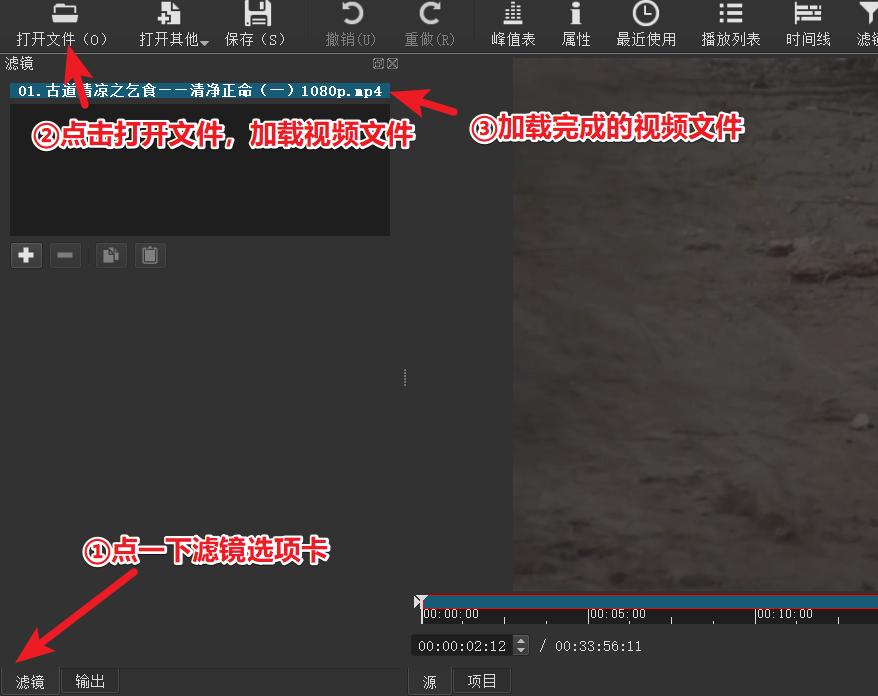Paste filters using the clipboard icon

[x=149, y=254]
